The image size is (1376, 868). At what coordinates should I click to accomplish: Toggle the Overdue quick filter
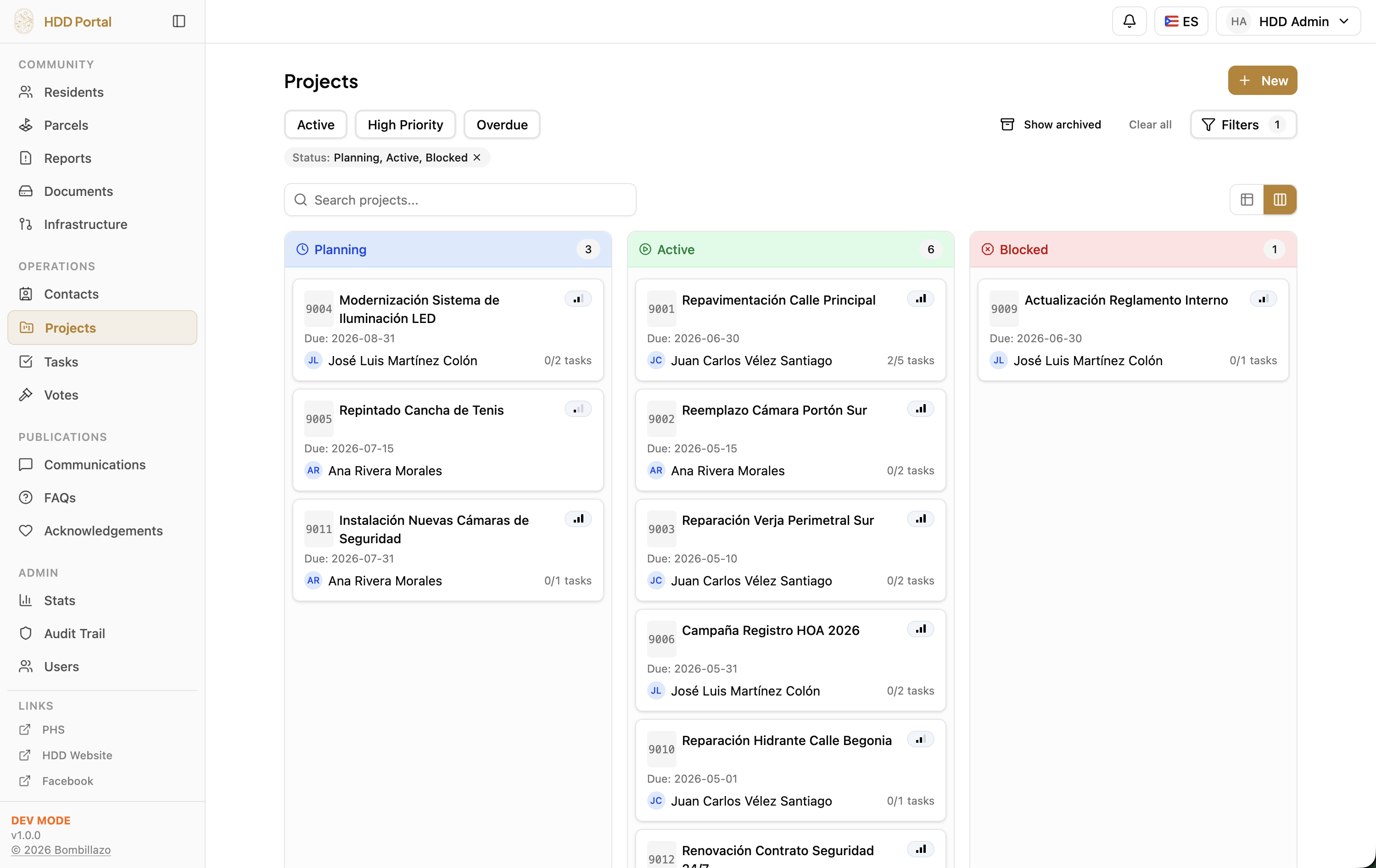[502, 124]
